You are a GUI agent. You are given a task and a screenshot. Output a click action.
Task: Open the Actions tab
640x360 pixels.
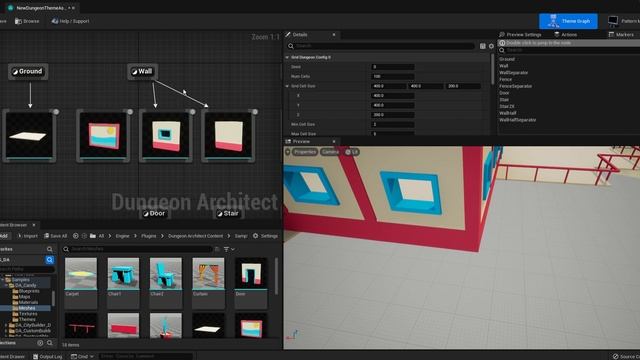click(x=566, y=35)
